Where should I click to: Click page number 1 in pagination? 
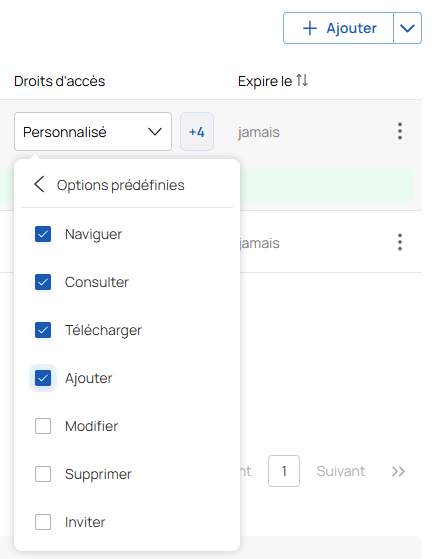[x=284, y=471]
